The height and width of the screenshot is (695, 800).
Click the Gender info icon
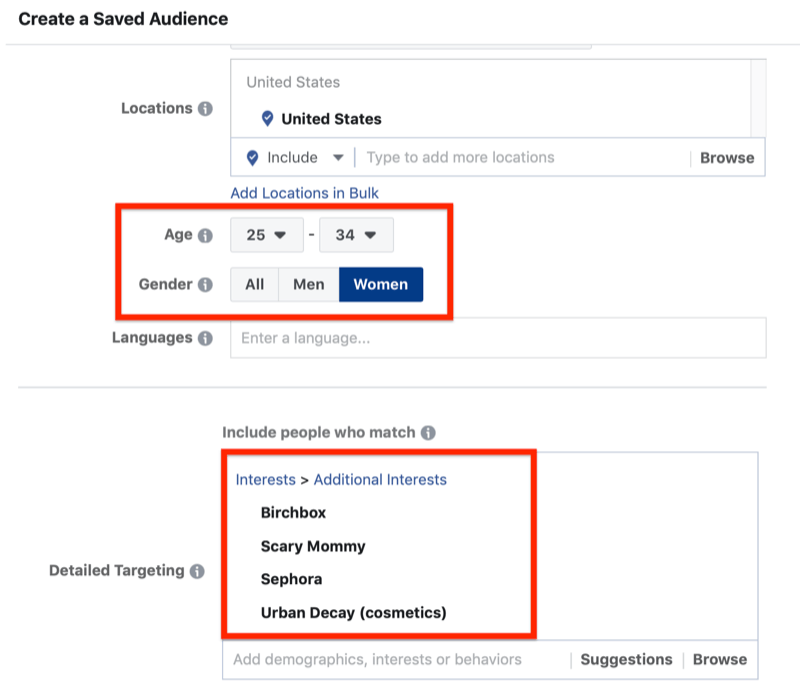click(205, 285)
